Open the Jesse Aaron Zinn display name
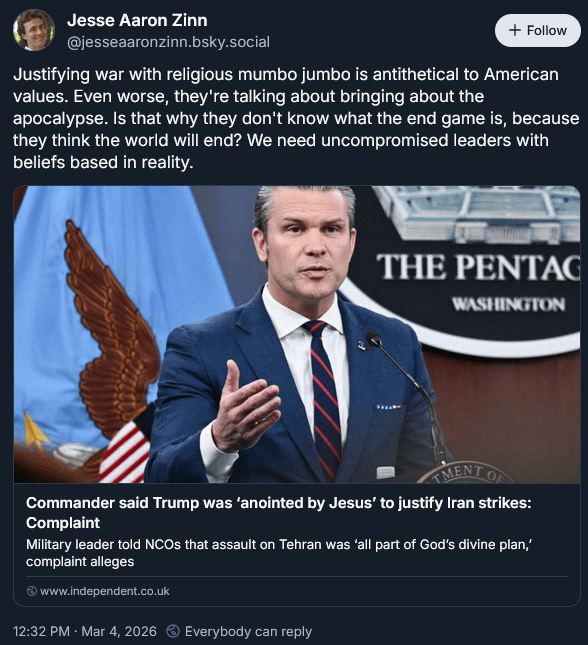This screenshot has width=588, height=645. point(137,20)
